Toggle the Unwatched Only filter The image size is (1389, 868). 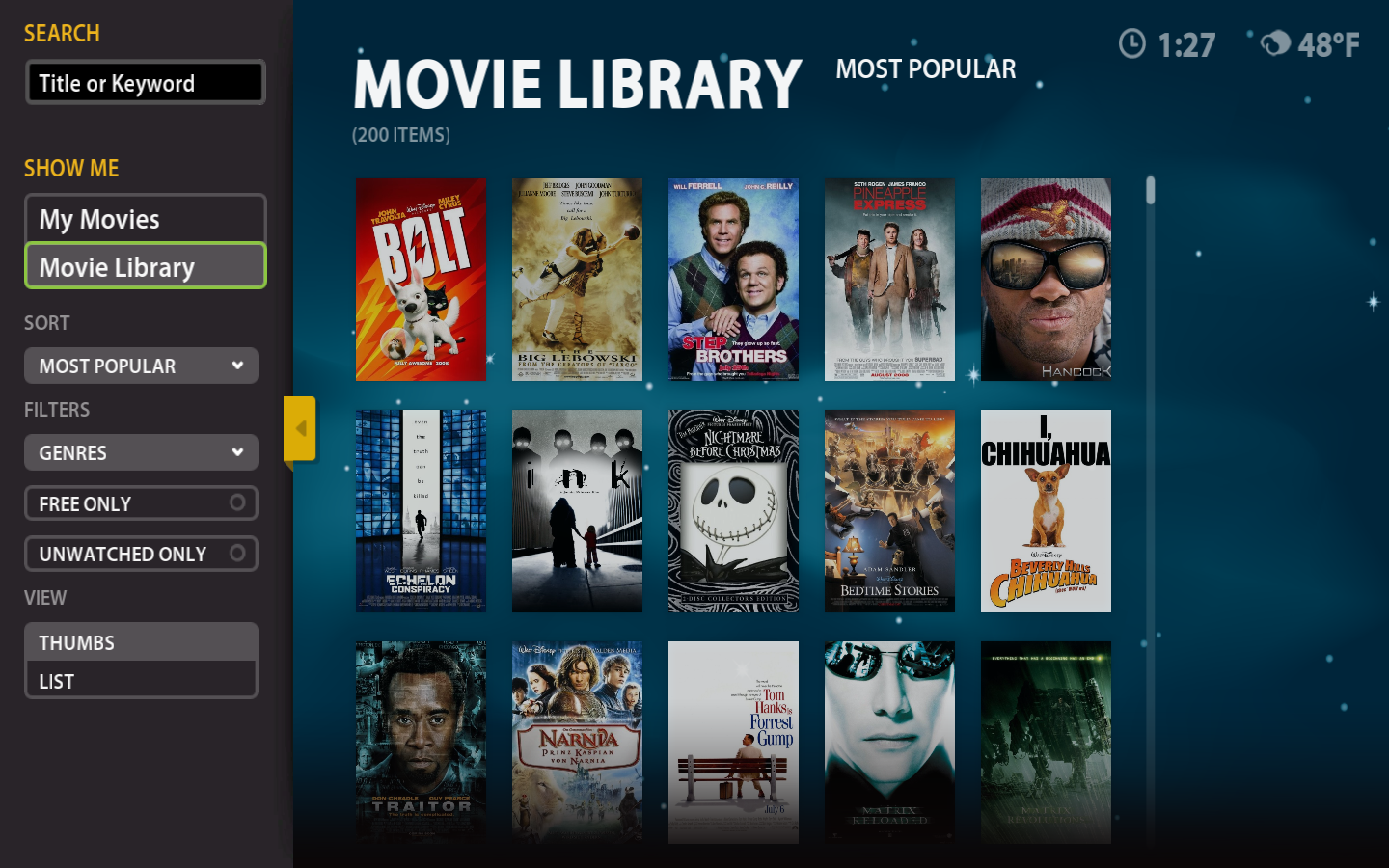[x=141, y=554]
